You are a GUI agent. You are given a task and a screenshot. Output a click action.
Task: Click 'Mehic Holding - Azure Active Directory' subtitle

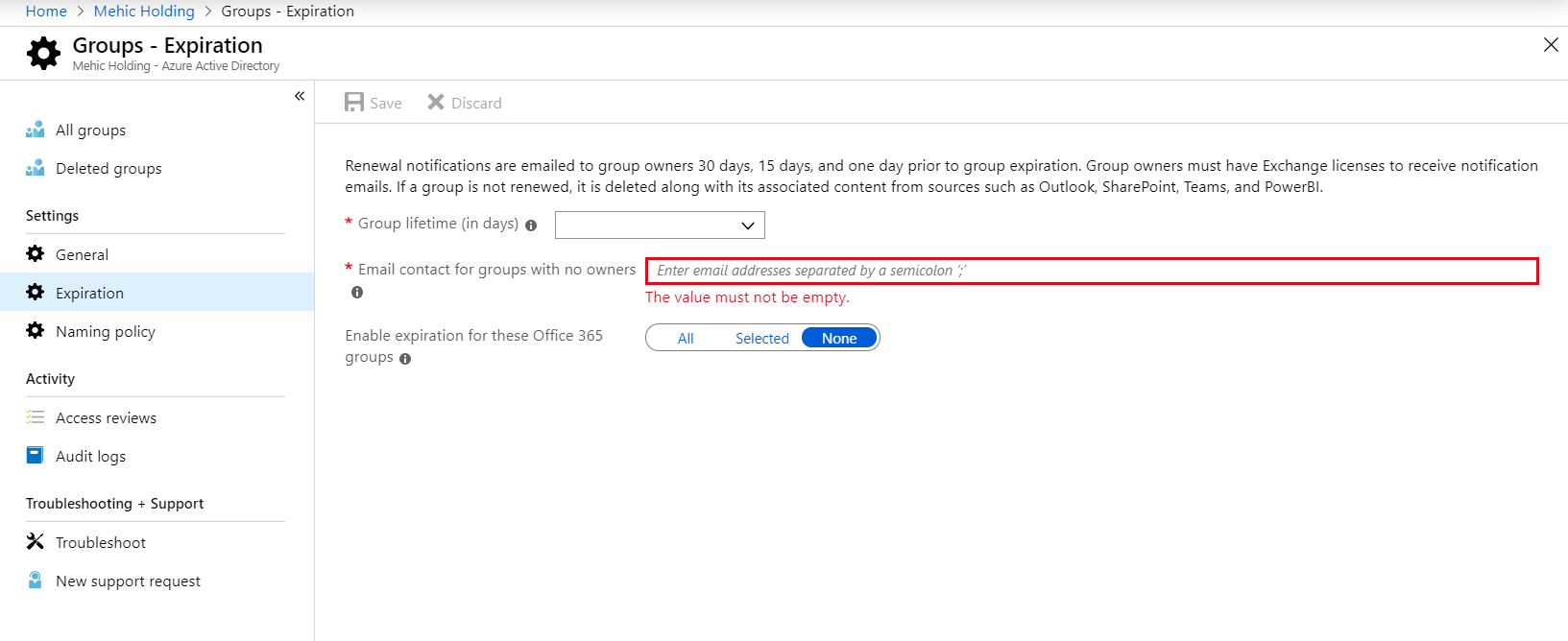pos(177,66)
